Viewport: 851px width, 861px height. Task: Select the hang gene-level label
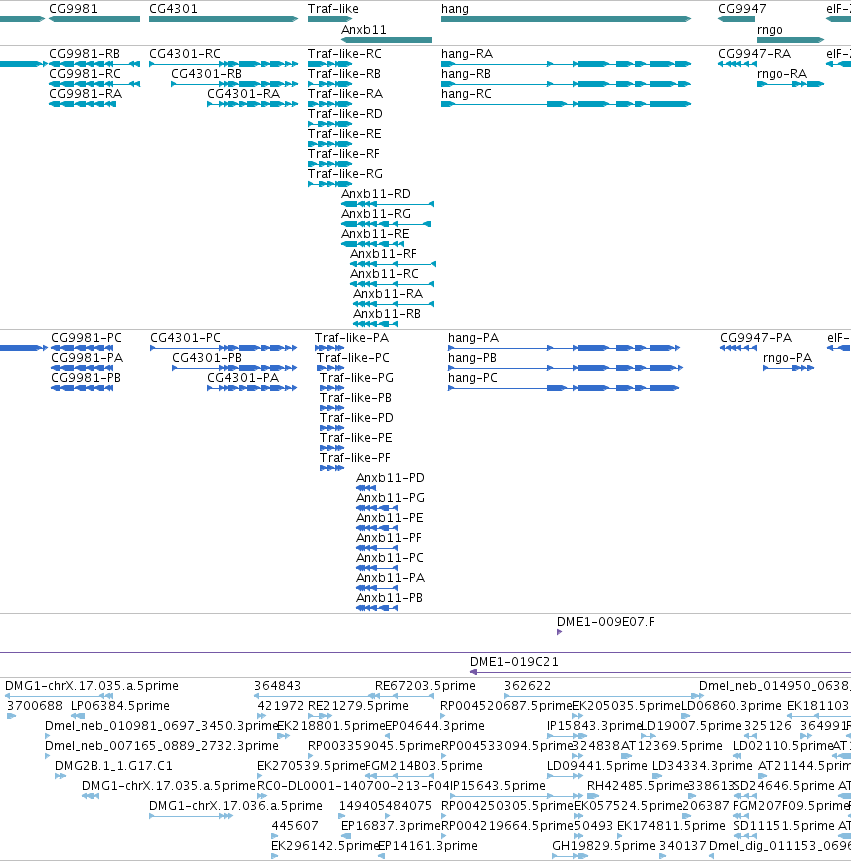point(455,9)
